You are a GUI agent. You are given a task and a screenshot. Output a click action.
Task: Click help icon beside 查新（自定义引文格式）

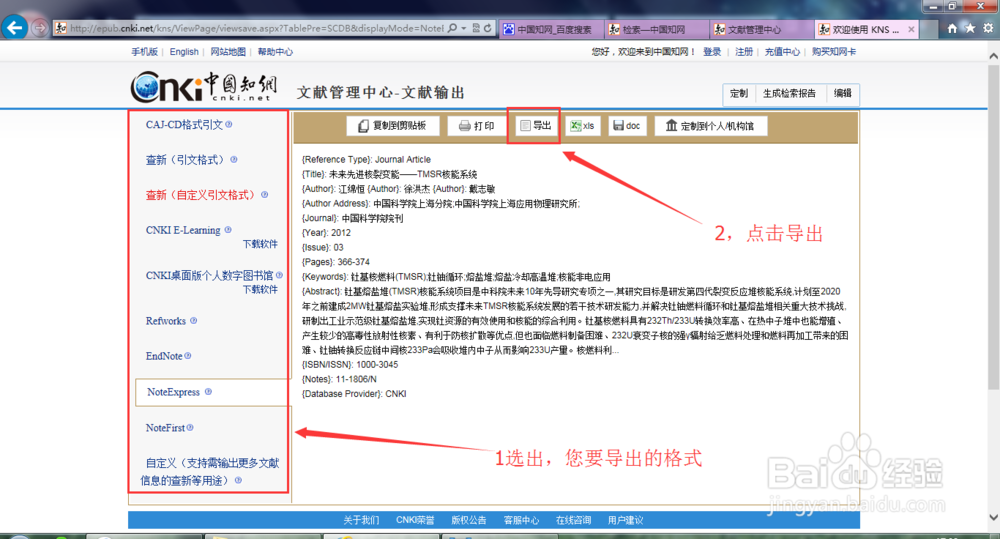[265, 195]
